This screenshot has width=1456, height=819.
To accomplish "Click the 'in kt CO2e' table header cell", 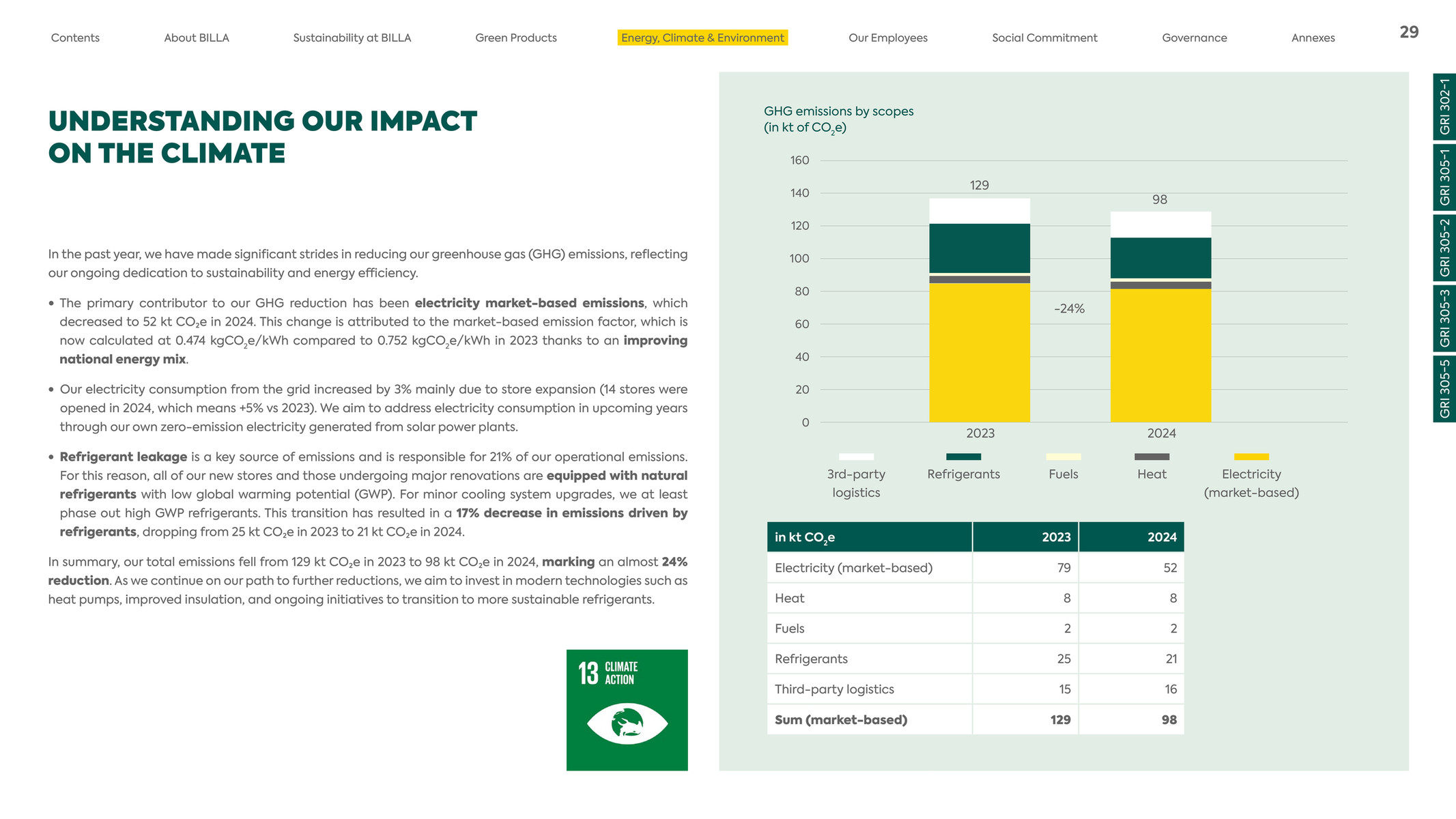I will 869,537.
